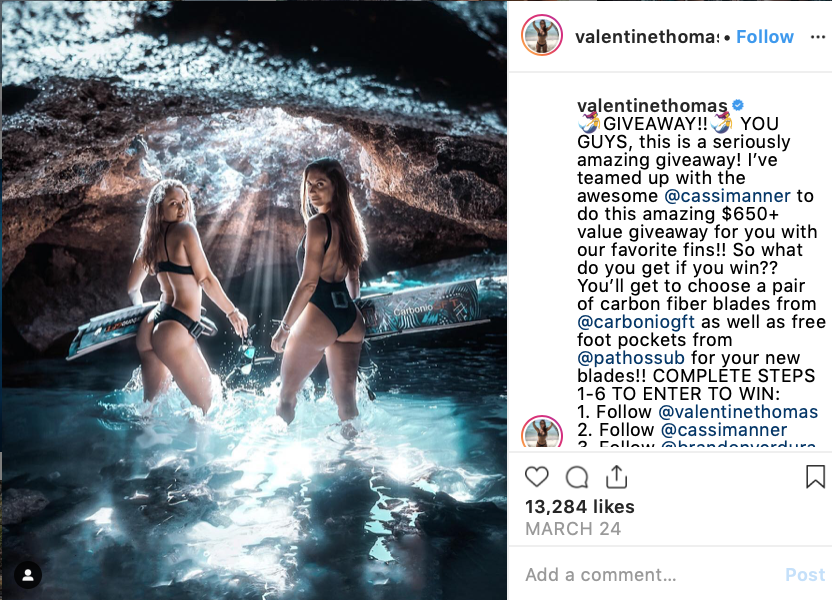This screenshot has height=600, width=832.
Task: Click the valentinethomas username in header
Action: (647, 37)
